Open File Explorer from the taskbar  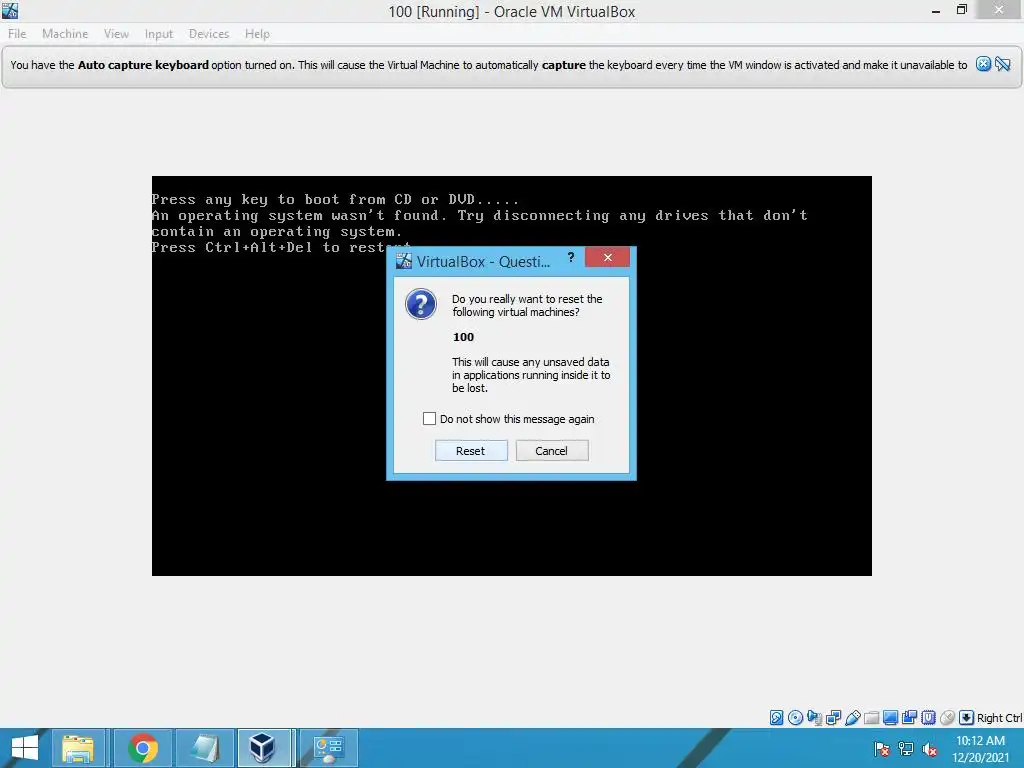point(78,748)
